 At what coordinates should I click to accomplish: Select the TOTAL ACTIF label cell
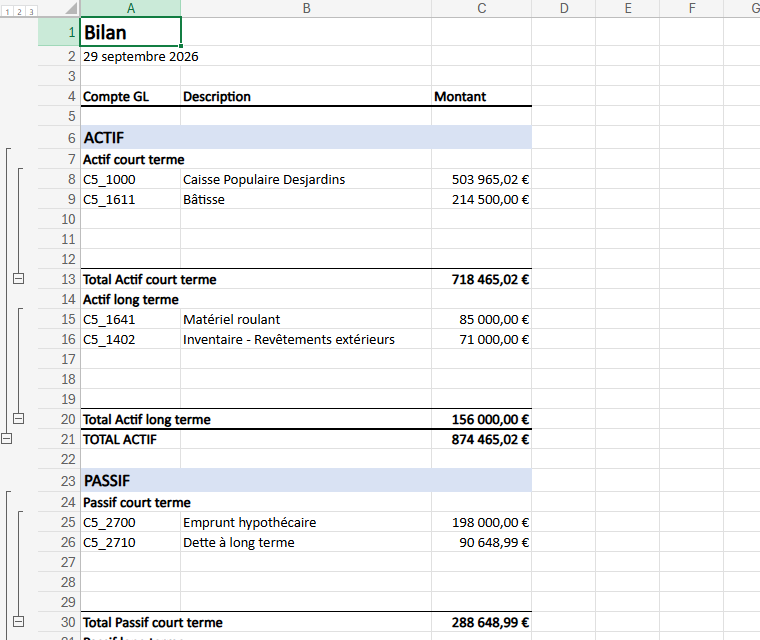130,439
